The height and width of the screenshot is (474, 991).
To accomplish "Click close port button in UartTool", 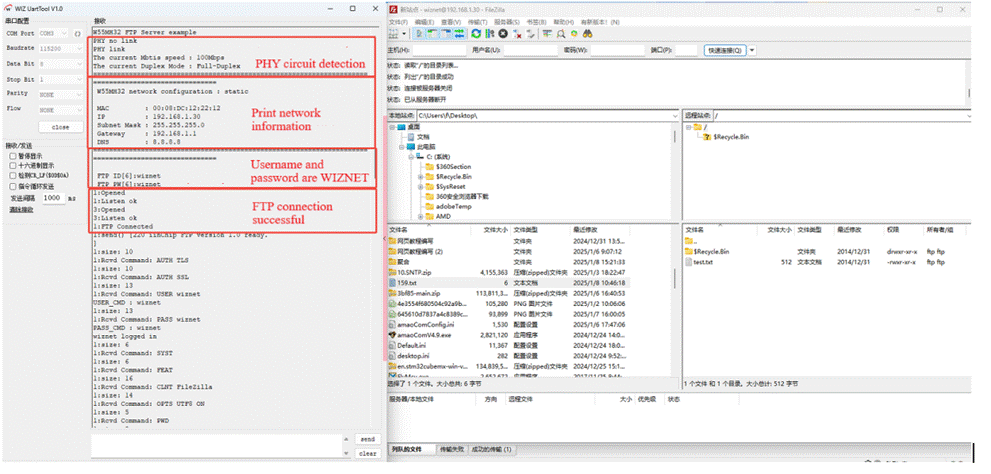I will point(61,127).
